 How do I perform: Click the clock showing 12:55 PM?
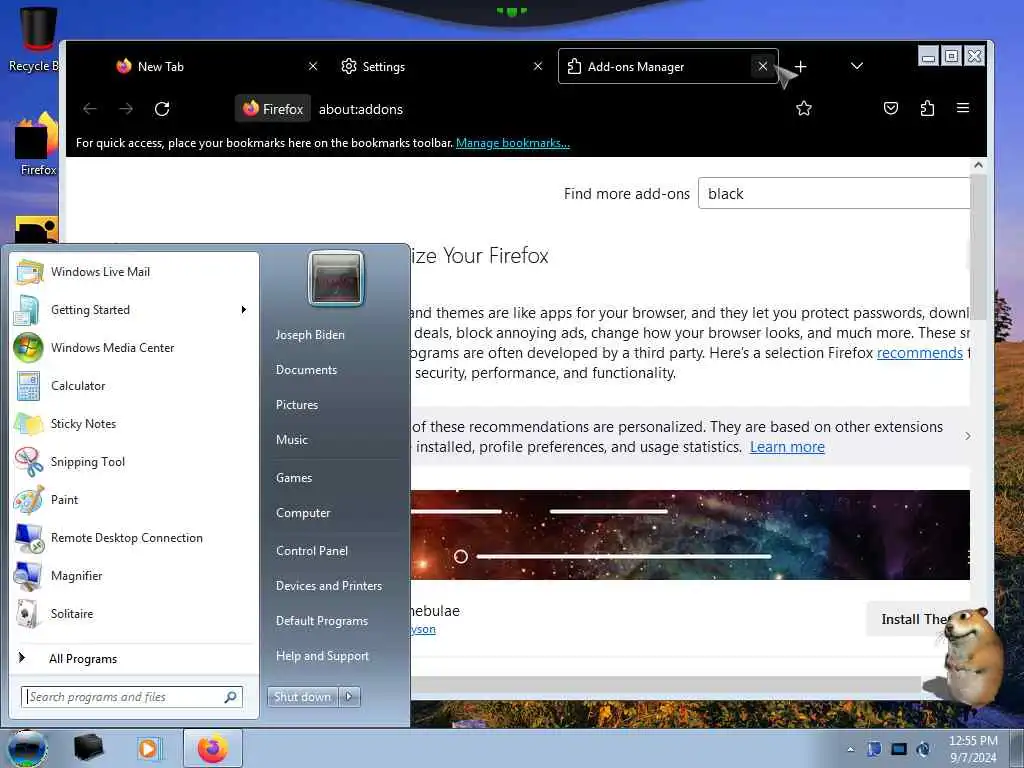click(973, 741)
